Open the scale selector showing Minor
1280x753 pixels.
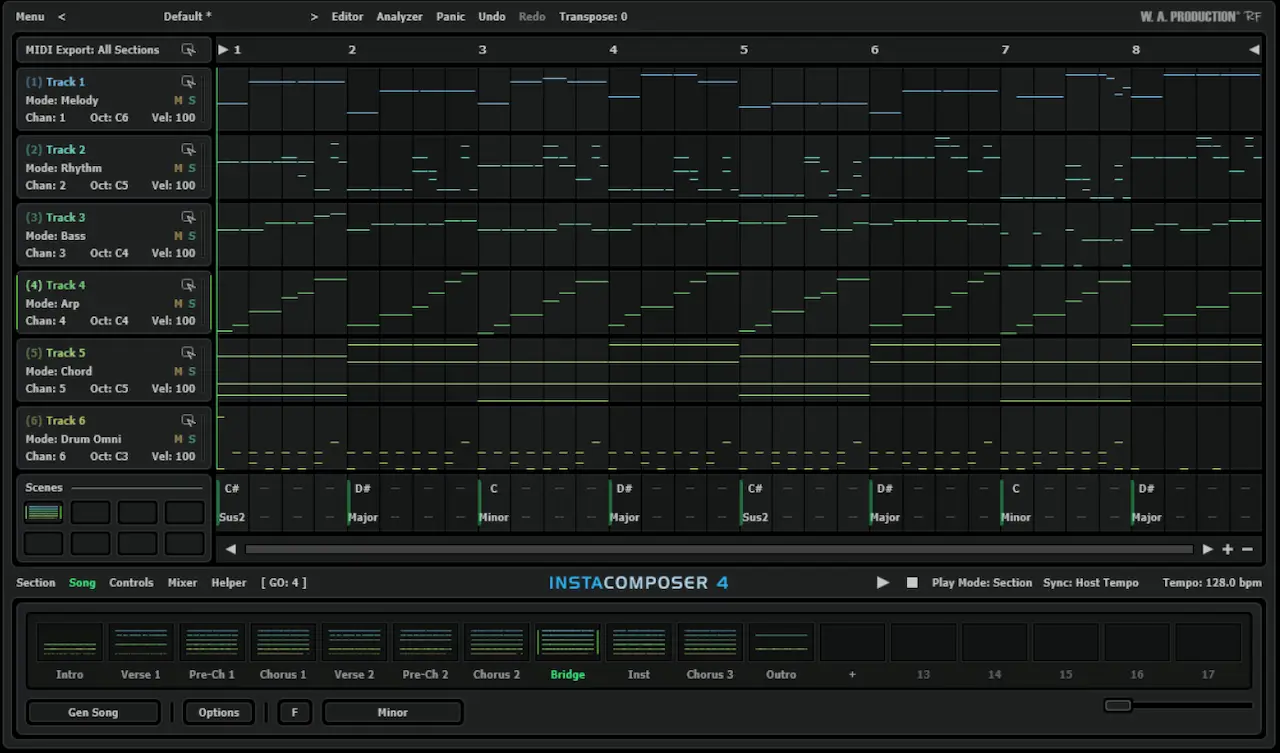[x=393, y=712]
